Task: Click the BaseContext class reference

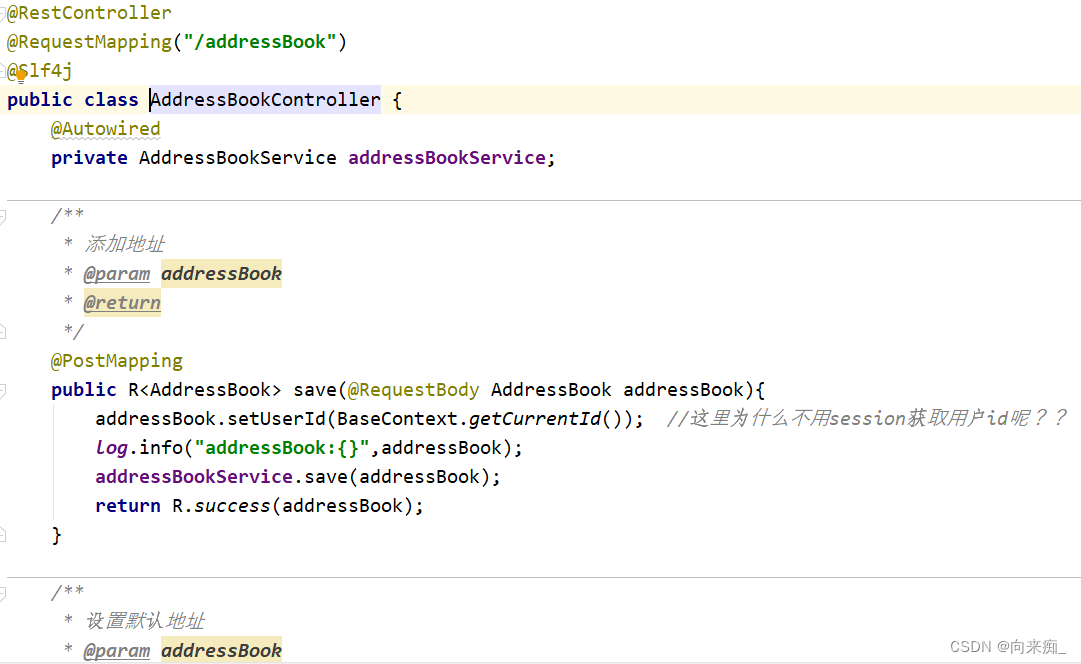Action: [397, 419]
